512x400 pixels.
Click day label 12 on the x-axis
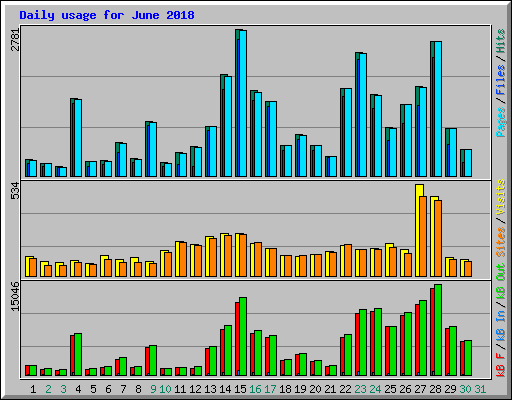pos(195,389)
